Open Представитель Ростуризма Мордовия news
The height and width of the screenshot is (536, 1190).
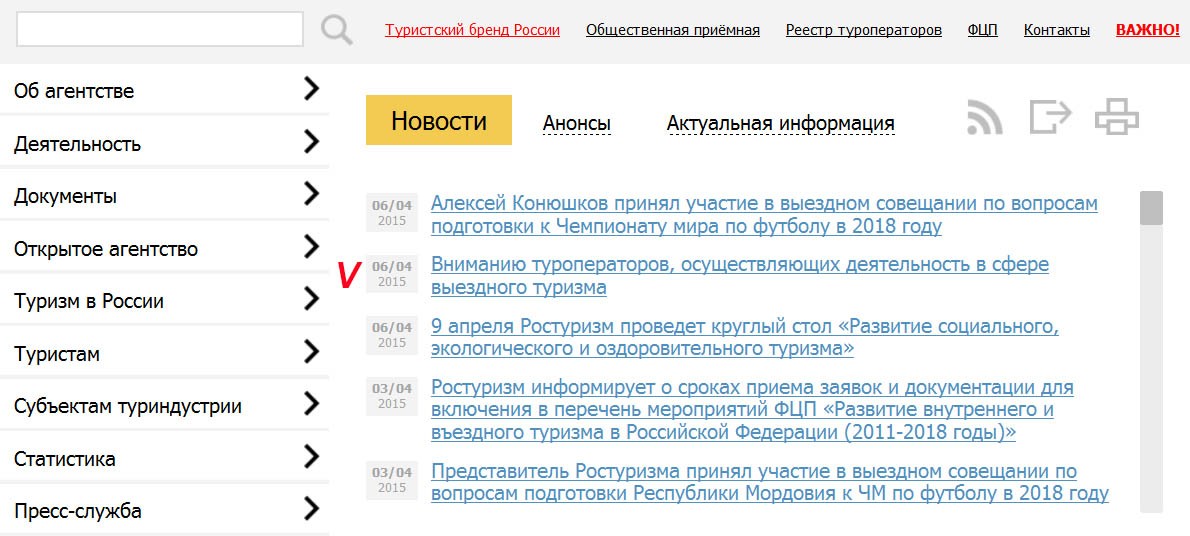(770, 482)
